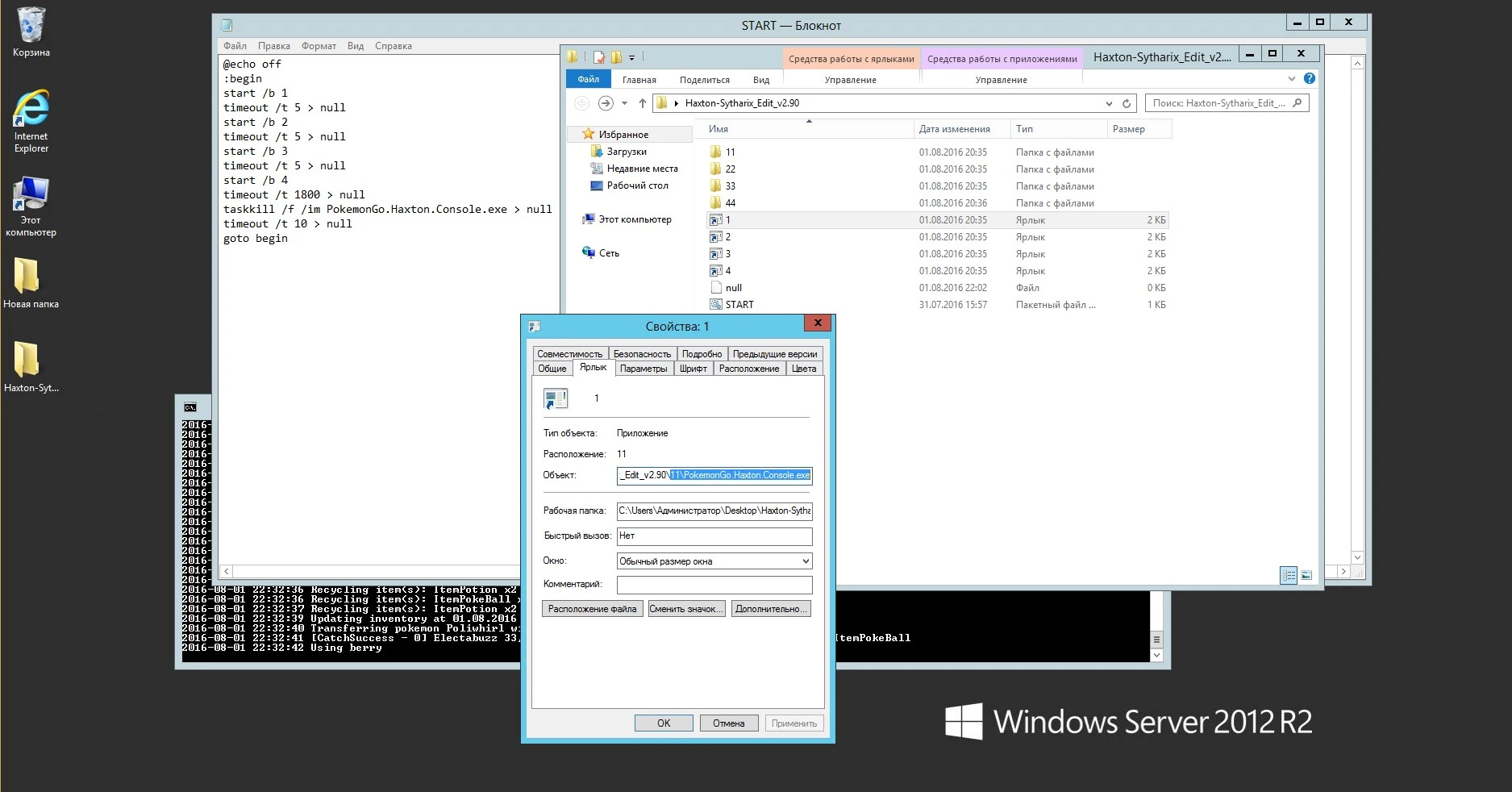Select folder 11 in the file list
1512x792 pixels.
(x=730, y=152)
